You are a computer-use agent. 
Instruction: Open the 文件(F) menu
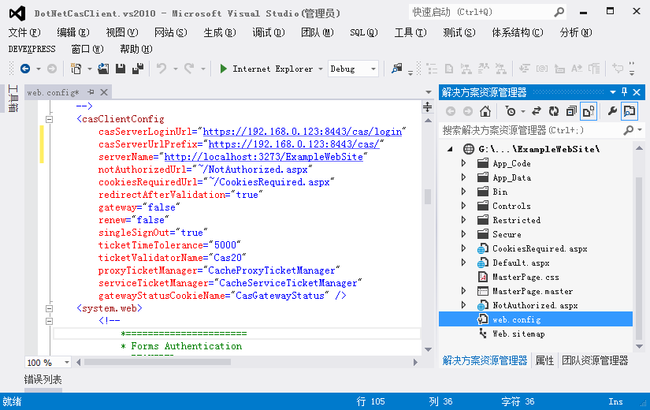[x=24, y=32]
